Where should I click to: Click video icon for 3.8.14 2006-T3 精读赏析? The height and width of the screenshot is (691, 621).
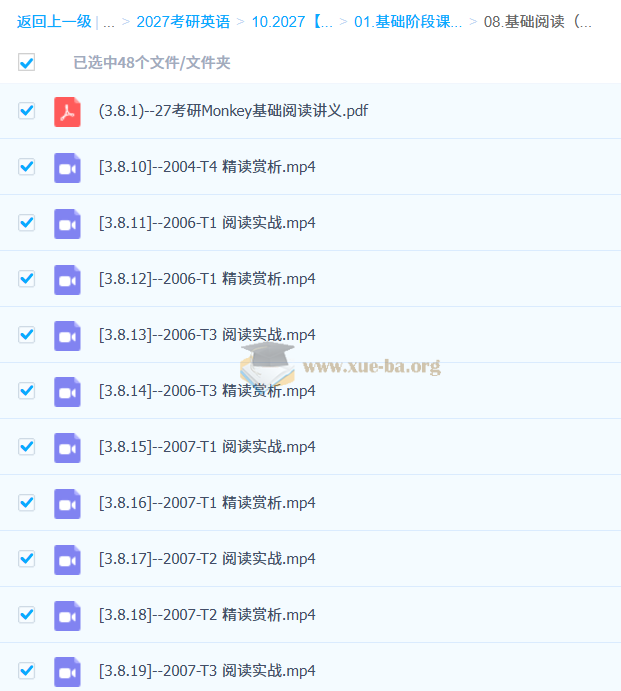tap(67, 391)
